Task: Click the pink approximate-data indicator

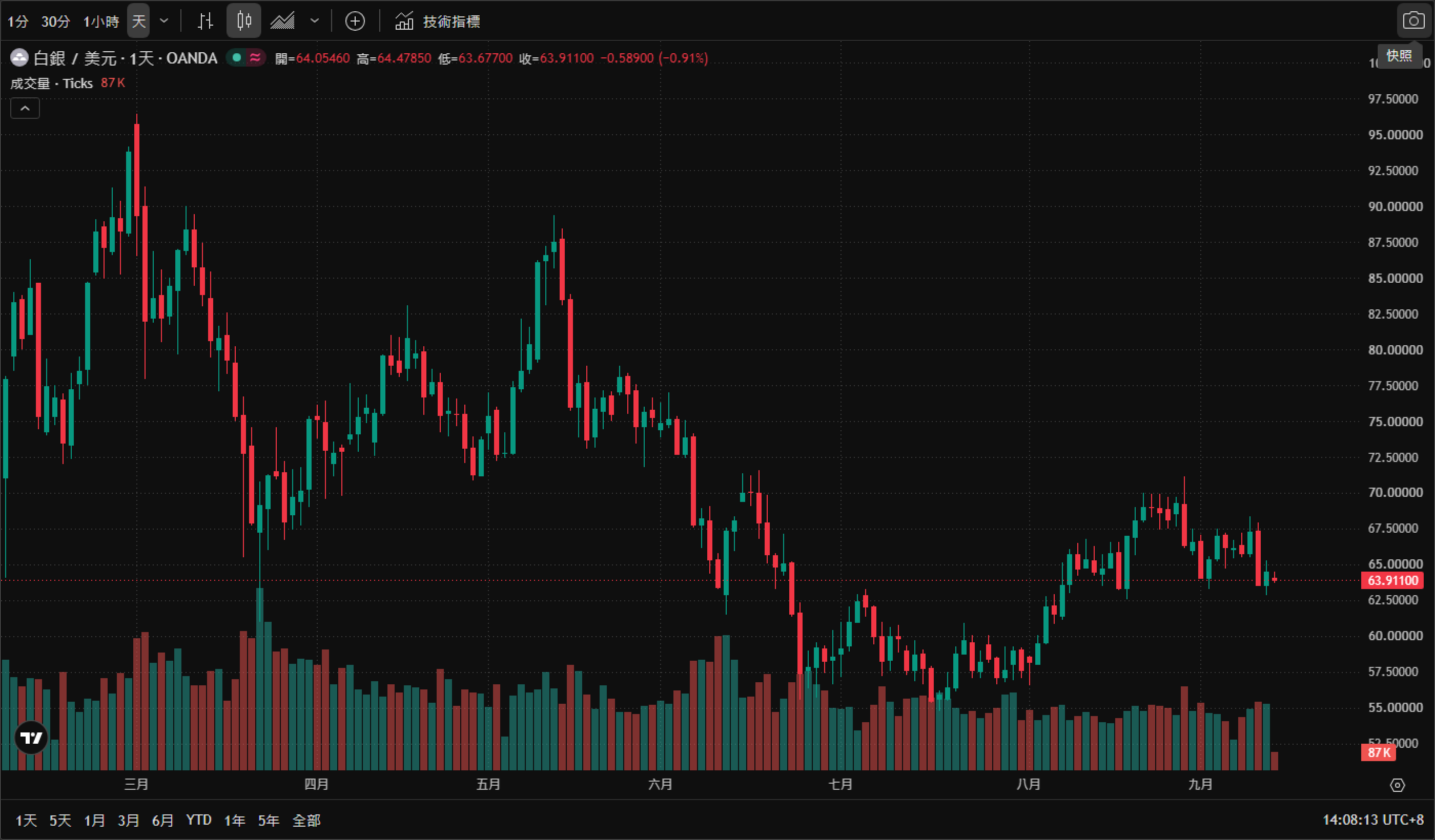Action: click(255, 57)
